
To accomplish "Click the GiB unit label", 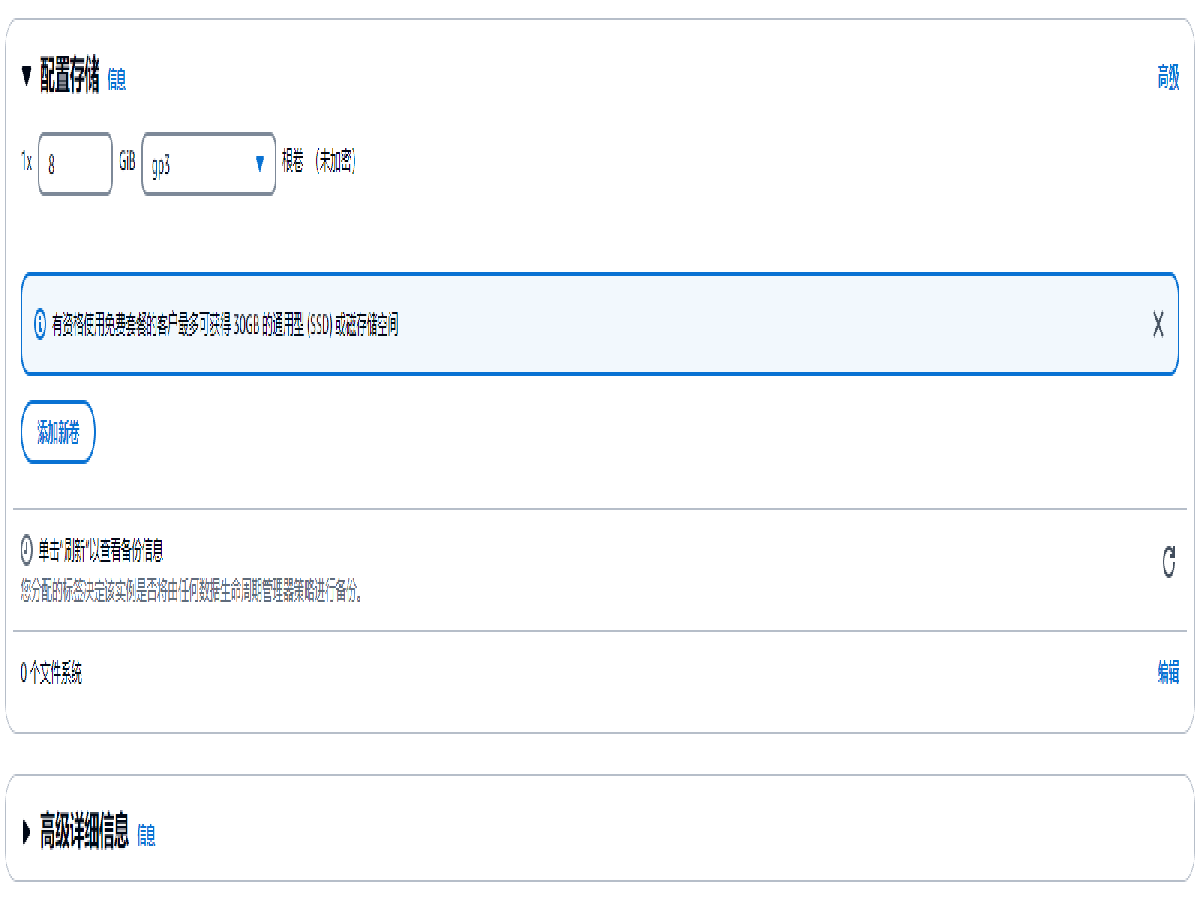I will coord(127,161).
